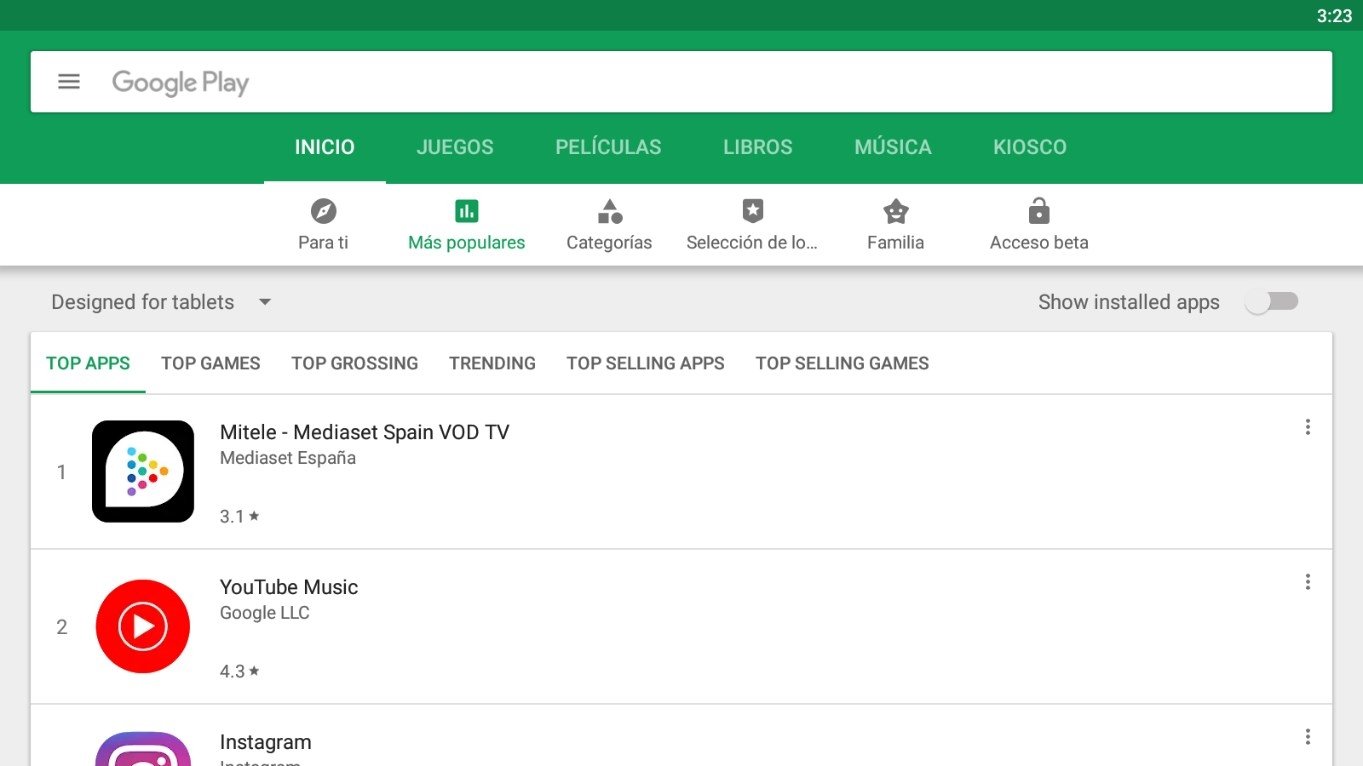The height and width of the screenshot is (766, 1363).
Task: Select the TOP APPS tab
Action: (88, 363)
